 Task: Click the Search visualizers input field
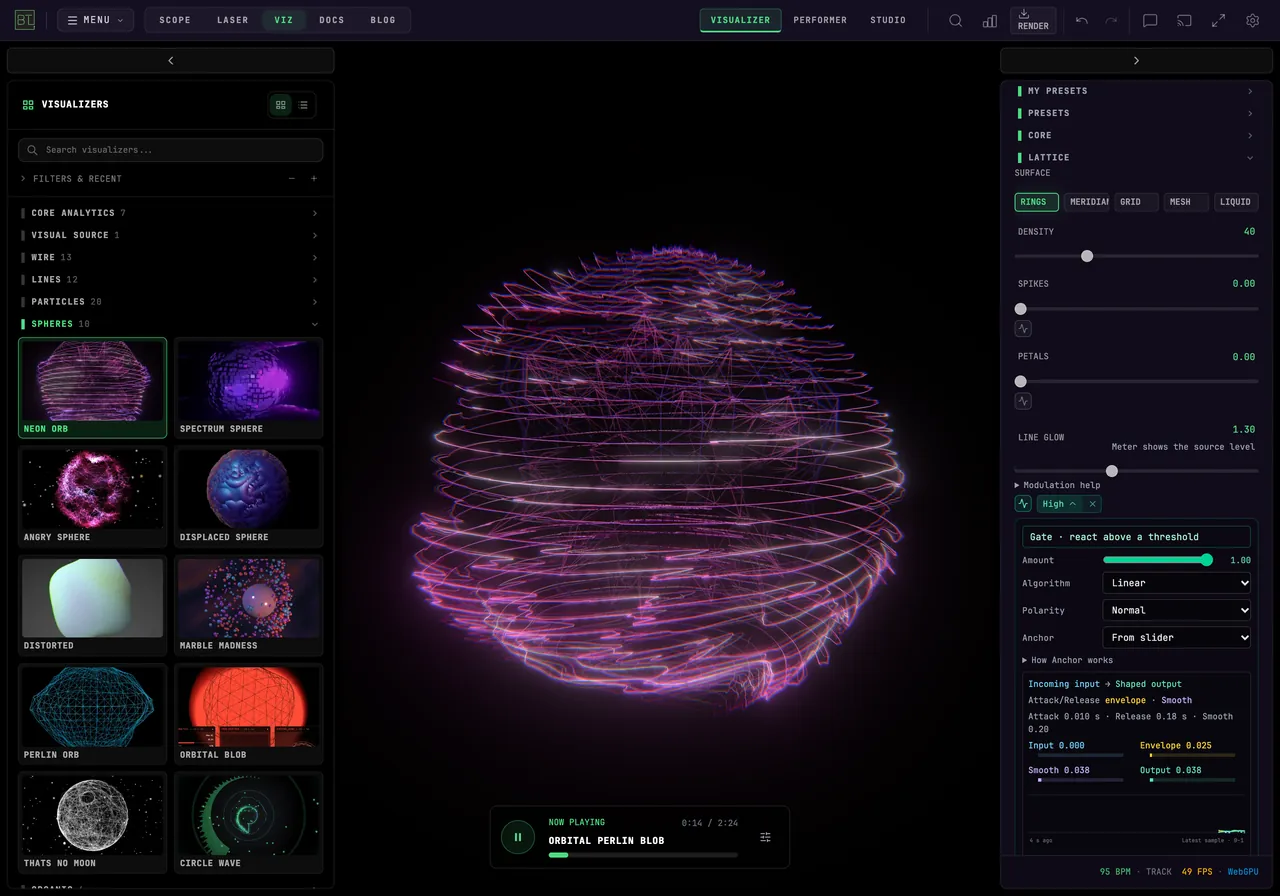[170, 150]
